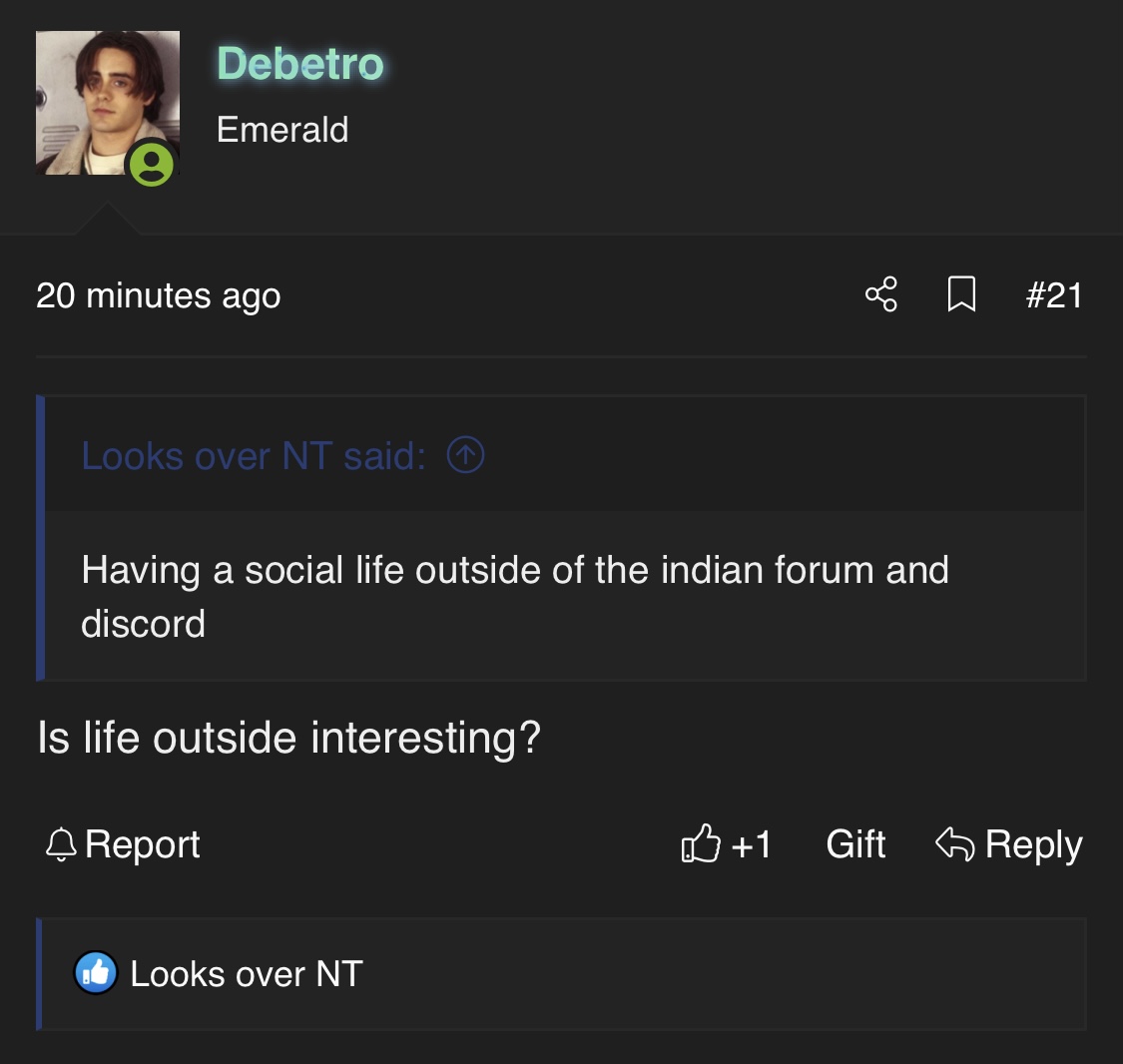Open Looks over NT in likes bar
1123x1064 pixels.
point(246,974)
